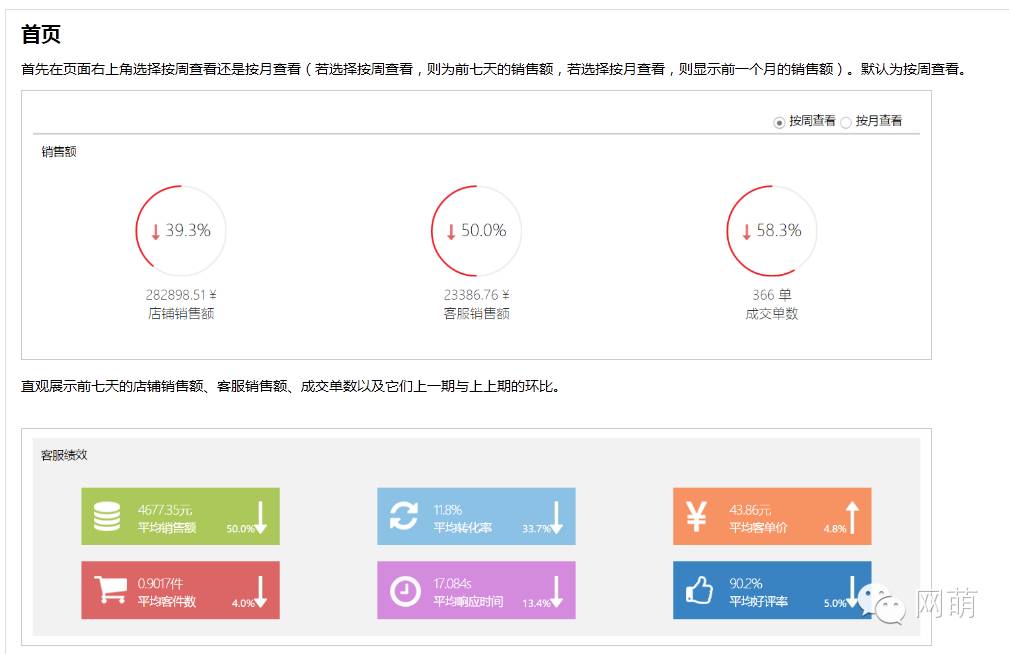
Task: Click the 17.084s response time value
Action: coord(452,584)
